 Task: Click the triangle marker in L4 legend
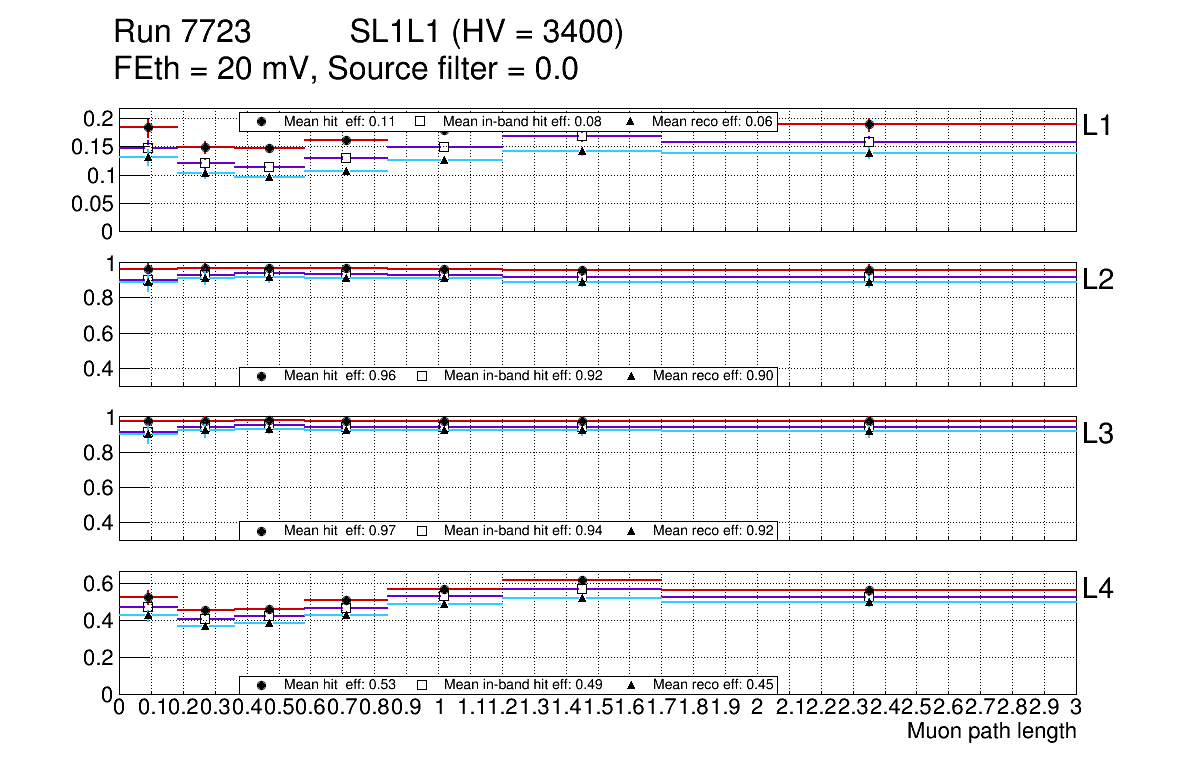631,685
